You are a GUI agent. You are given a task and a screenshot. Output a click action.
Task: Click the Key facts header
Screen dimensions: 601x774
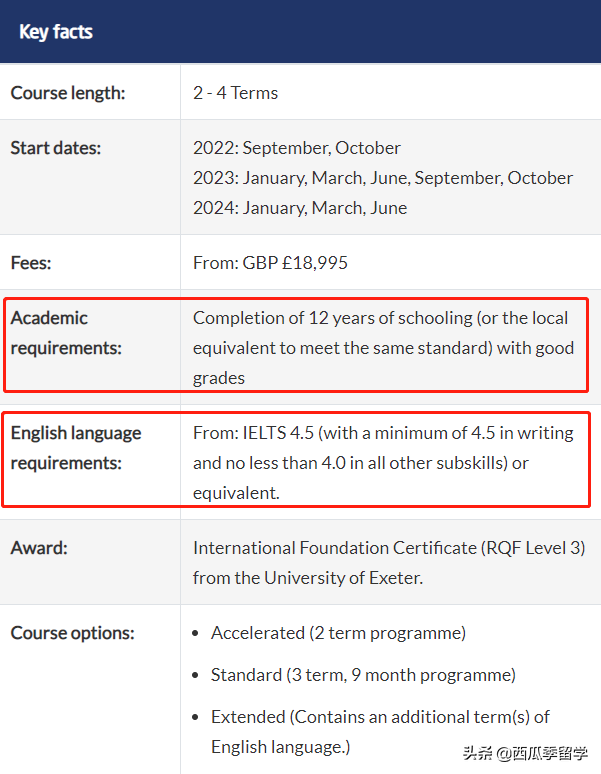[56, 32]
